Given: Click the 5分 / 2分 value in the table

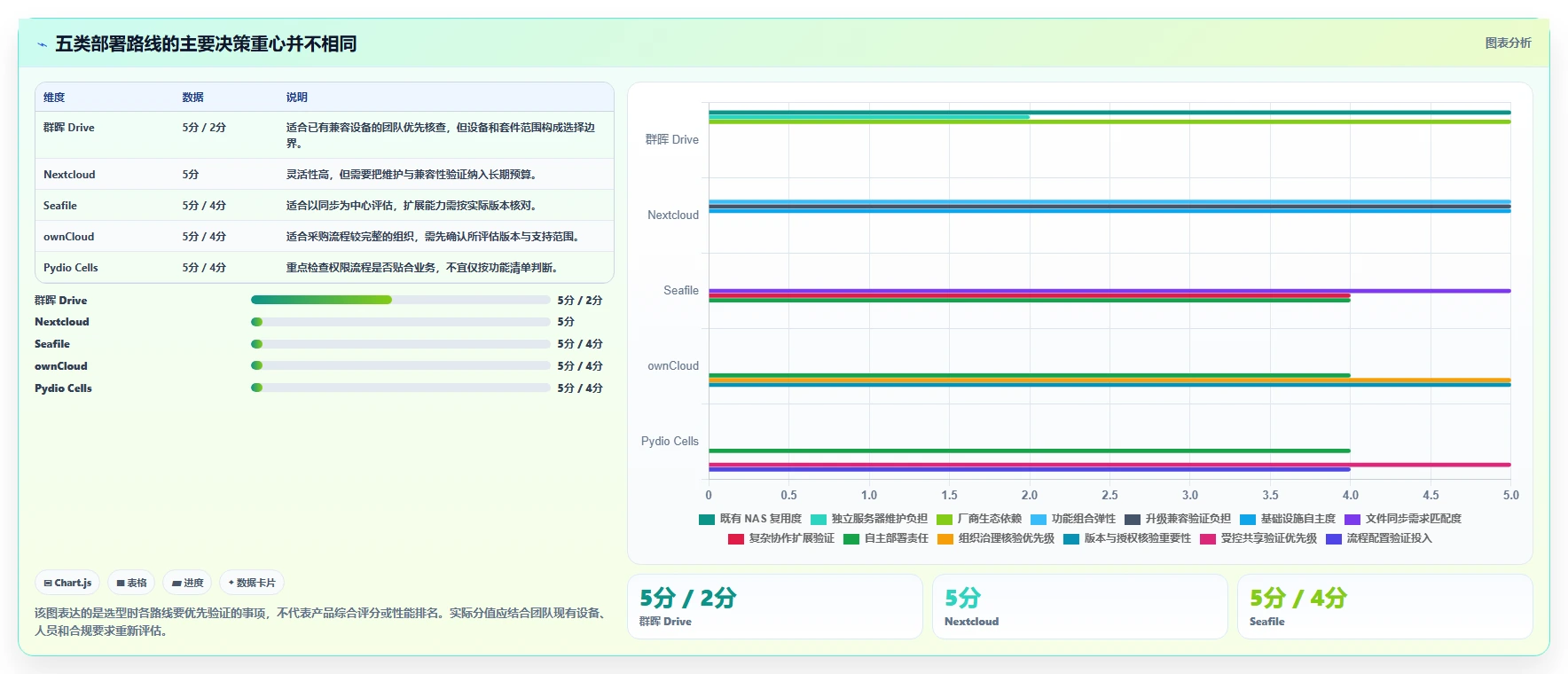Looking at the screenshot, I should pyautogui.click(x=204, y=128).
